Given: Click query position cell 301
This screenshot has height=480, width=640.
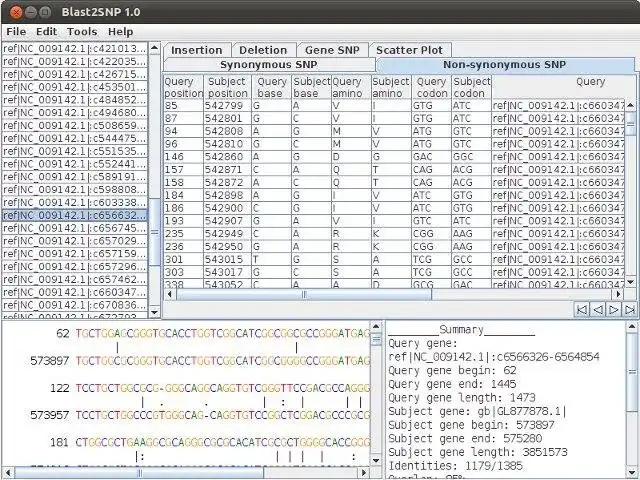Looking at the screenshot, I should pos(183,260).
